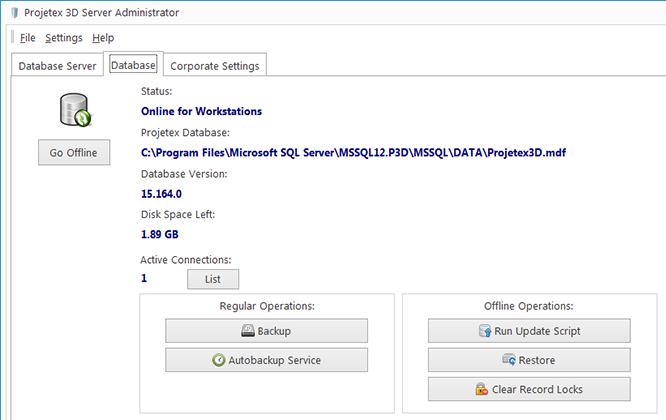Click the database status icon
Image resolution: width=666 pixels, height=420 pixels.
(x=75, y=110)
